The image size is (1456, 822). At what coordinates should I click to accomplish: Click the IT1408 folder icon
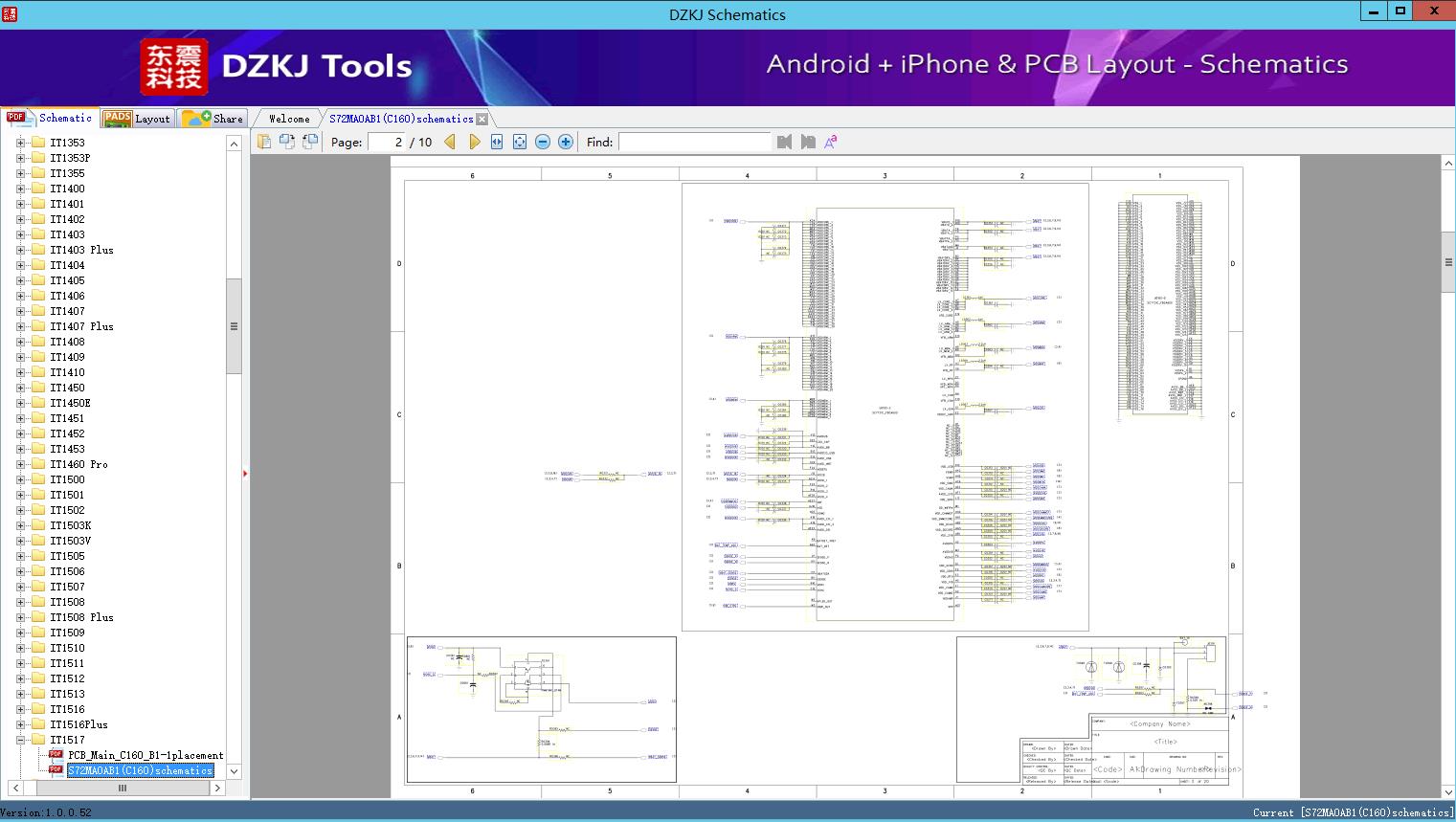tap(38, 342)
